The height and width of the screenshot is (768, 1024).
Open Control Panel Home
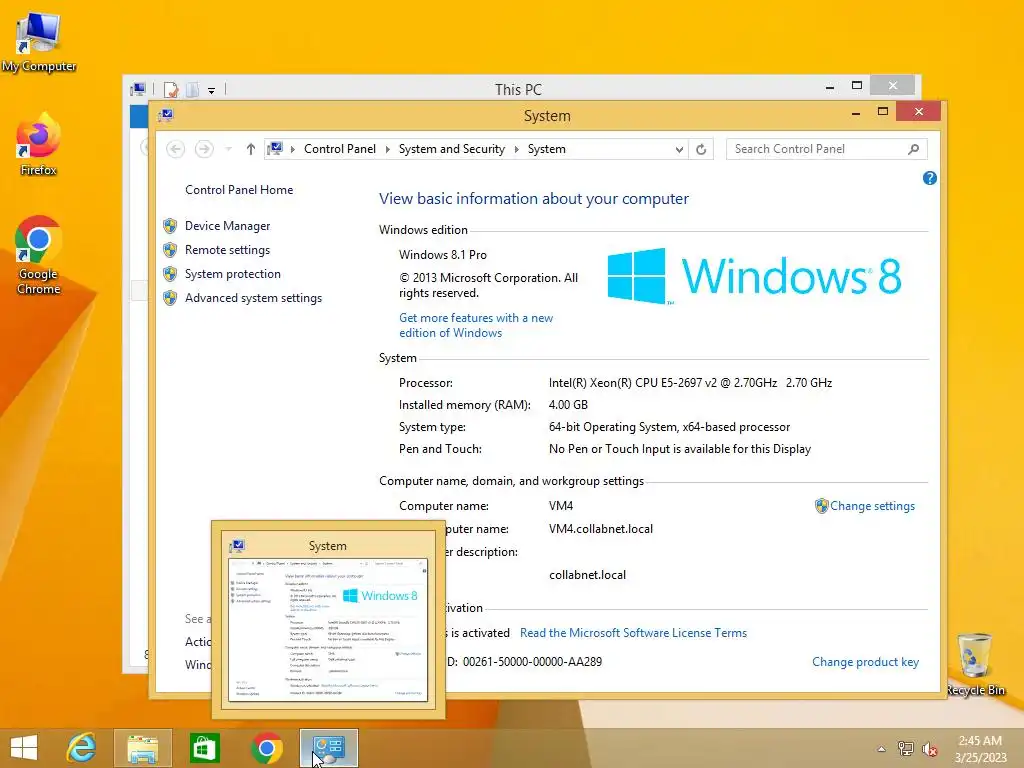(x=239, y=190)
